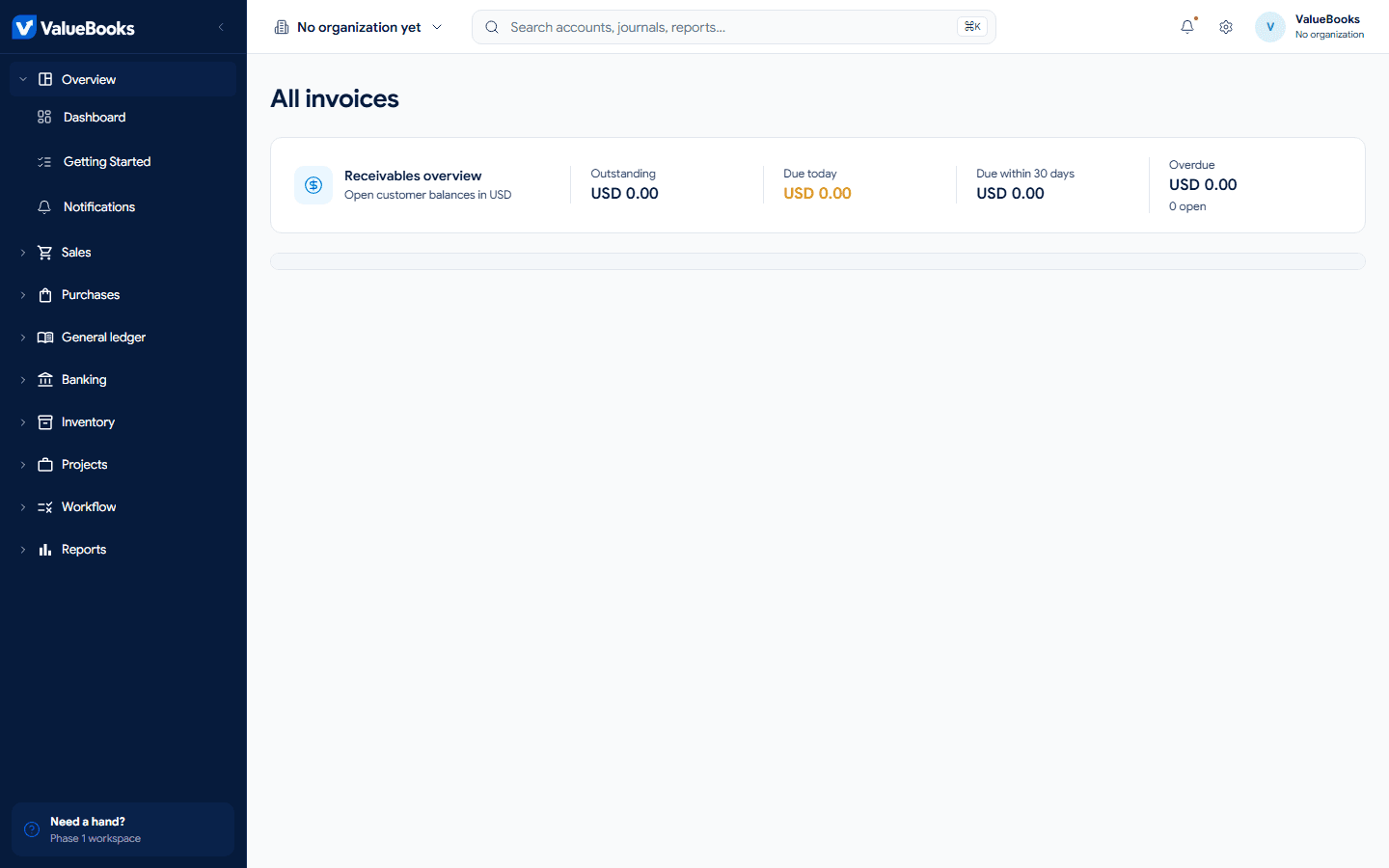The height and width of the screenshot is (868, 1389).
Task: Click the Dashboard grid icon
Action: point(44,117)
